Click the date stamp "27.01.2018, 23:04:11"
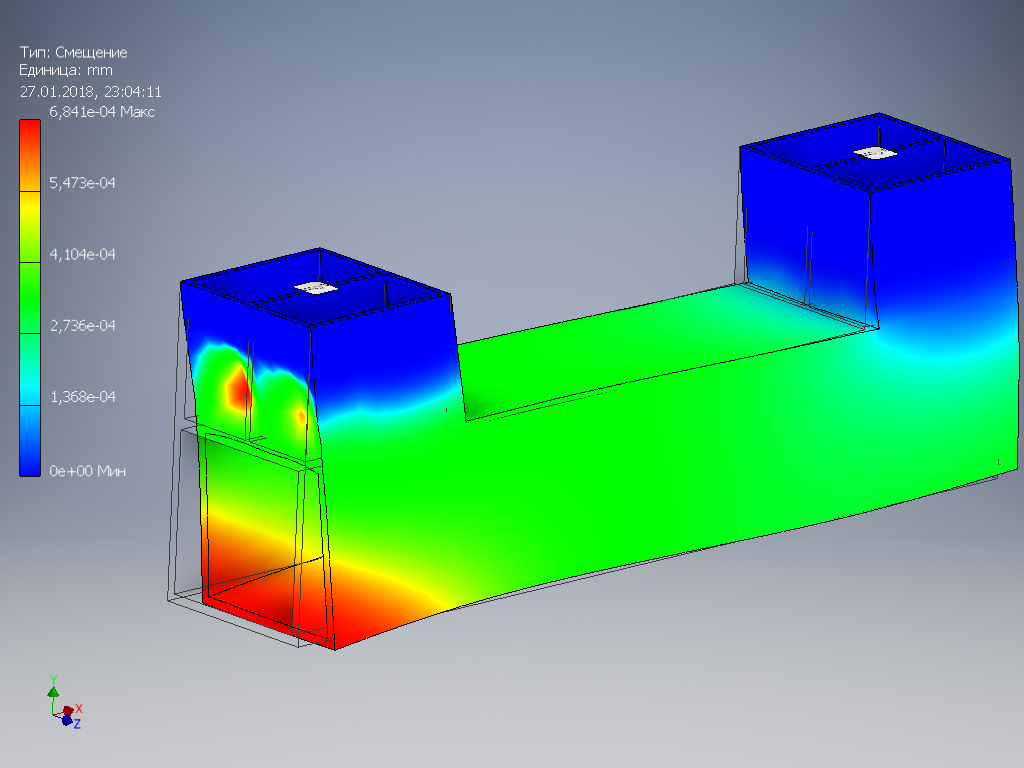This screenshot has width=1024, height=768. coord(91,91)
